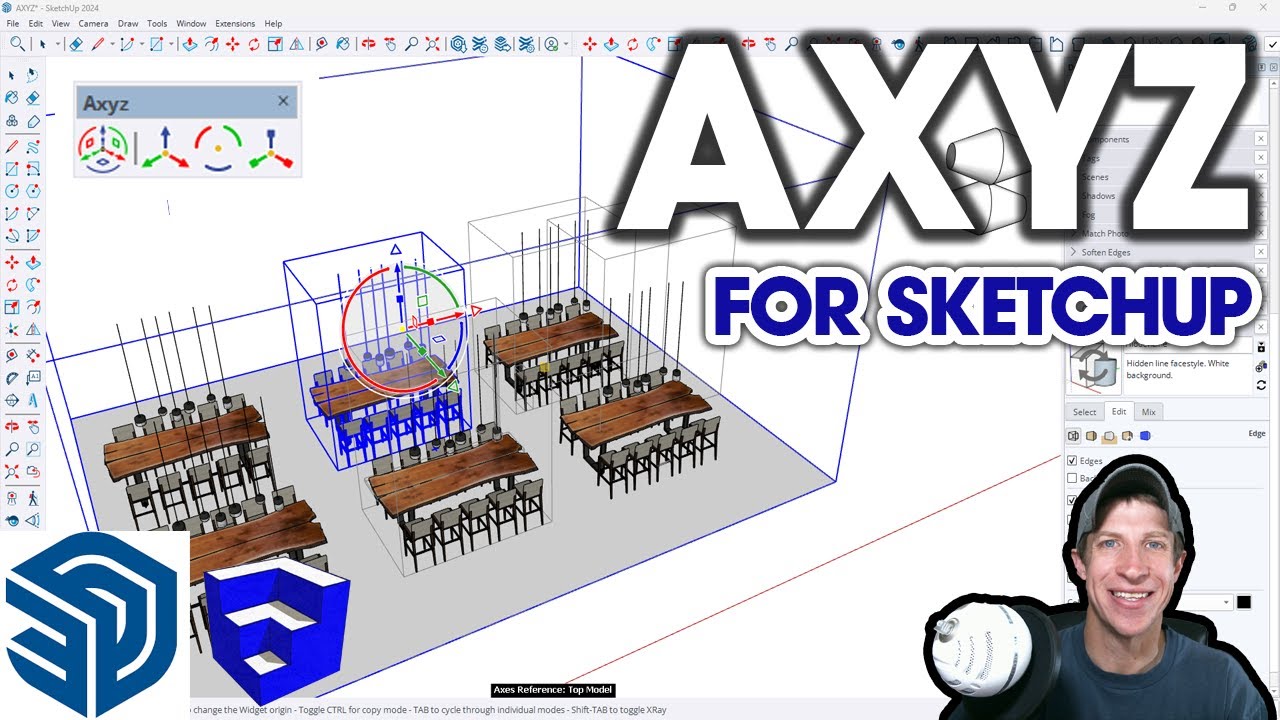Open 3D Warehouse from top toolbar

[x=457, y=43]
